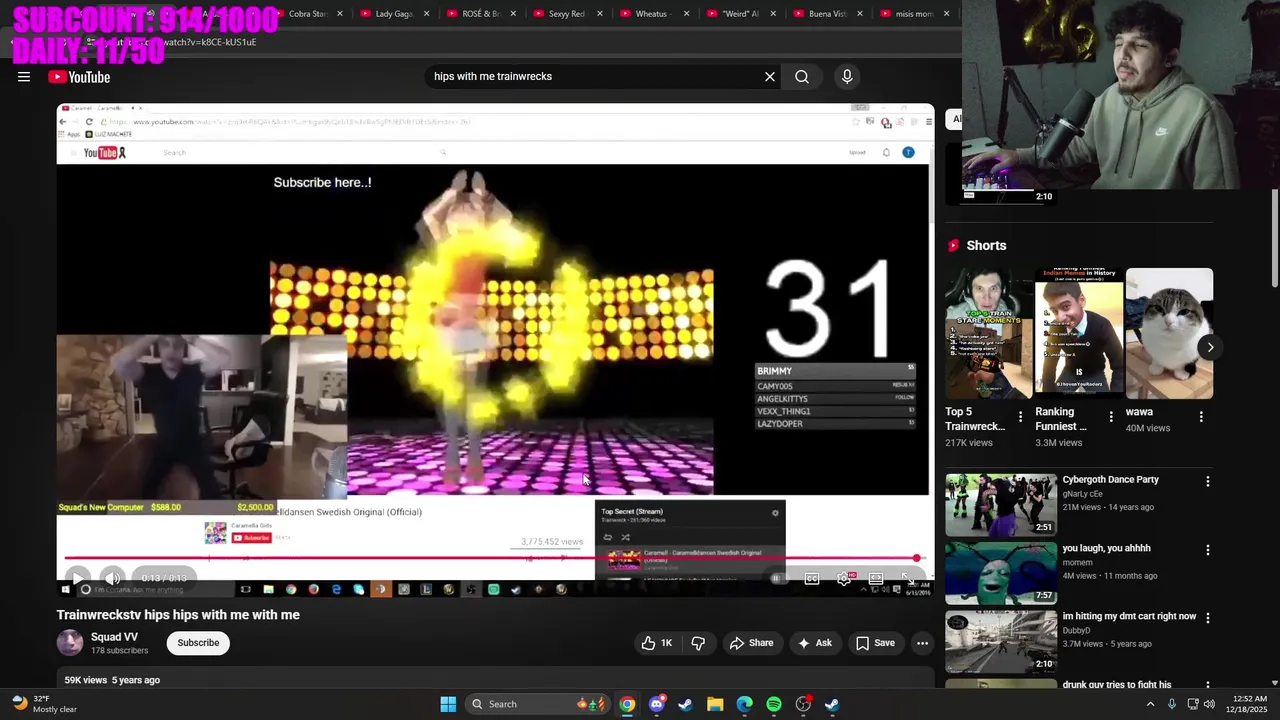The height and width of the screenshot is (720, 1280).
Task: Close the Cobra Star tab
Action: (340, 14)
